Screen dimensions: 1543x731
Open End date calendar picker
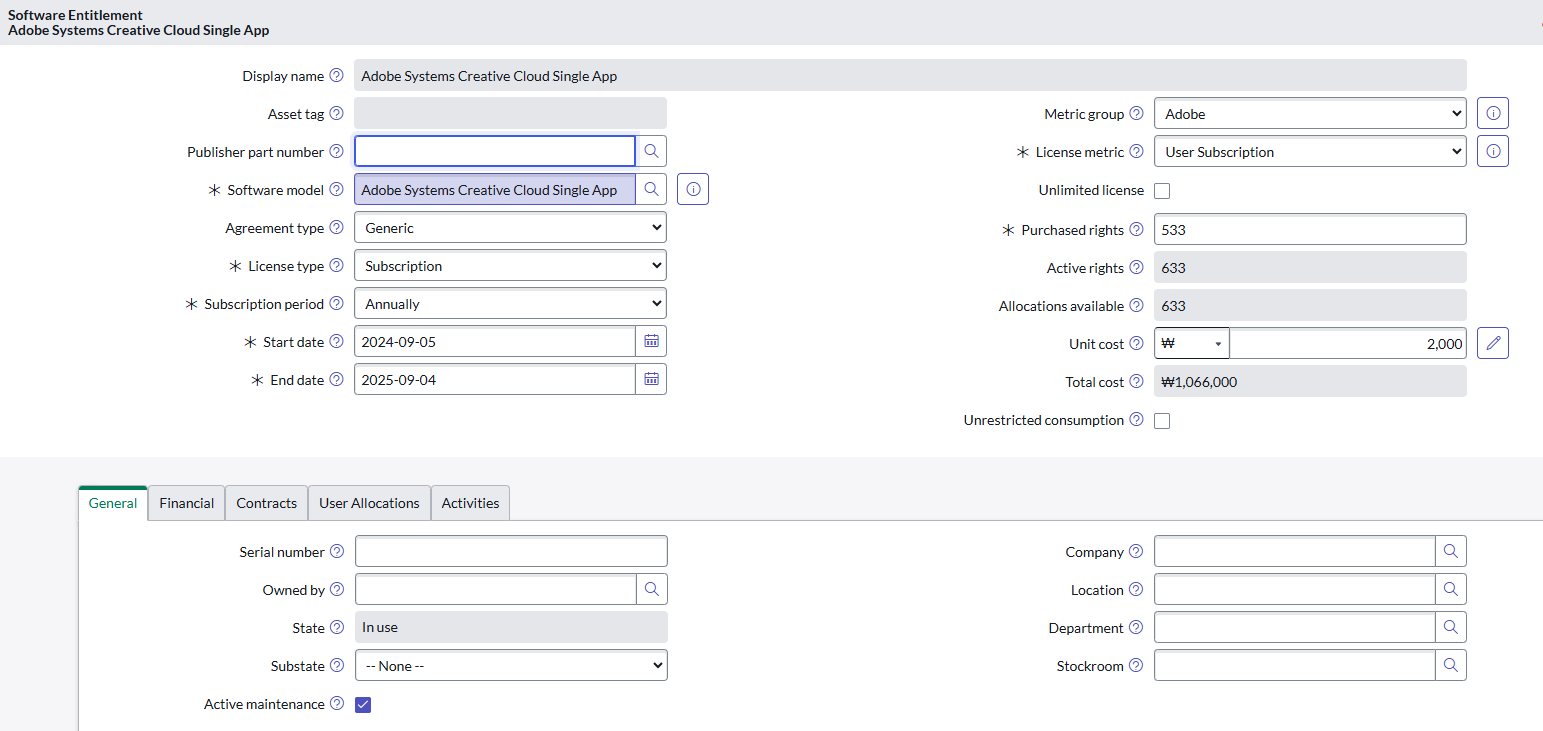[651, 379]
